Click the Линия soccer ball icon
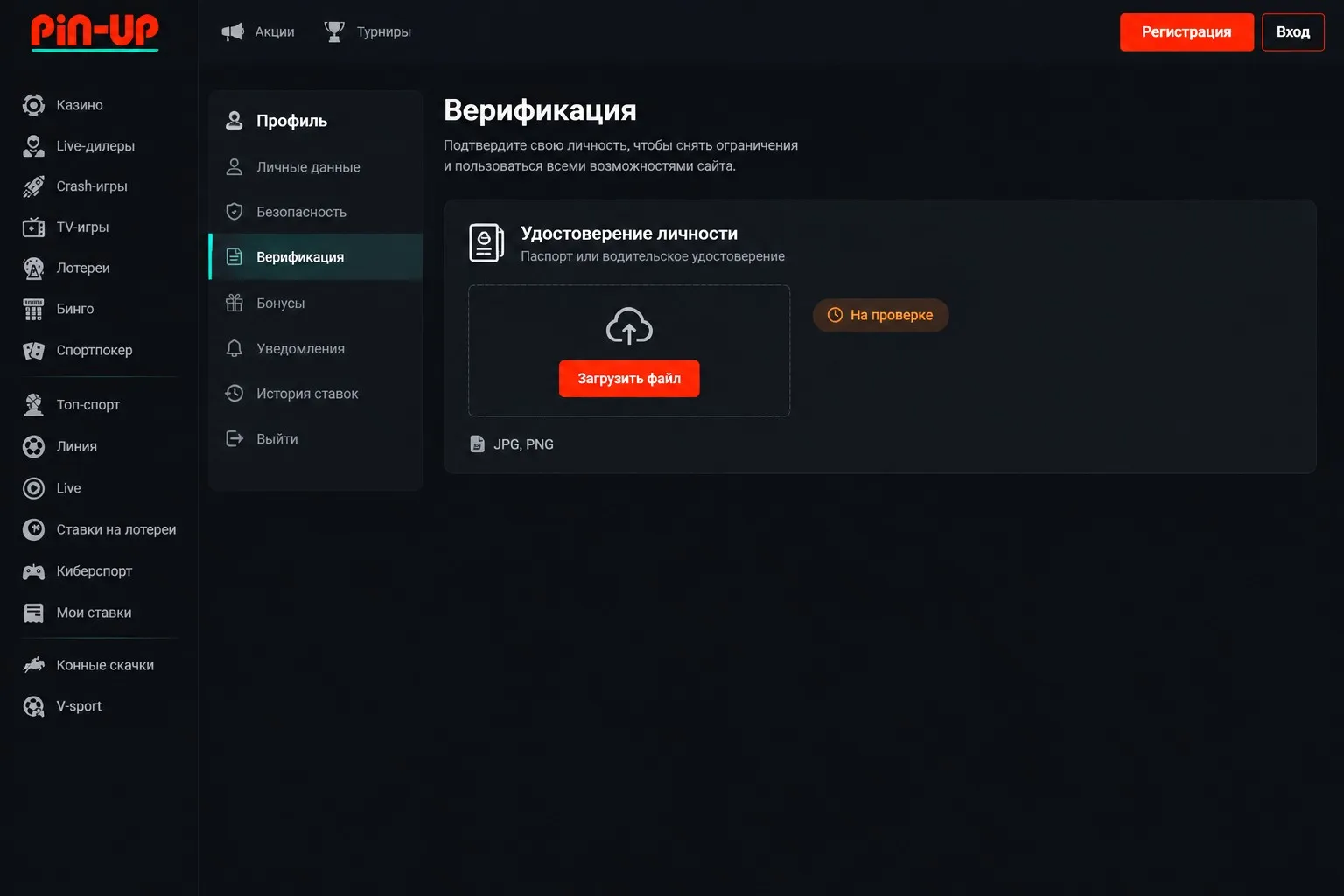This screenshot has height=896, width=1344. (x=33, y=446)
